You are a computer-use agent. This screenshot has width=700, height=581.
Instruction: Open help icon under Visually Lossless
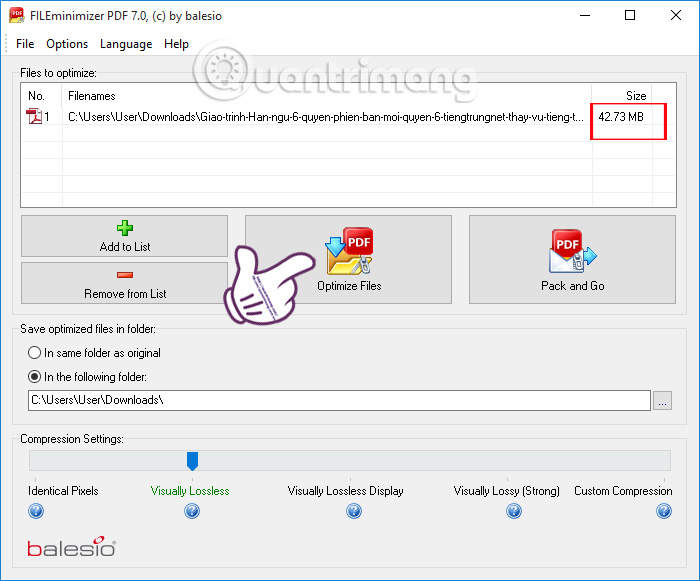pyautogui.click(x=192, y=510)
